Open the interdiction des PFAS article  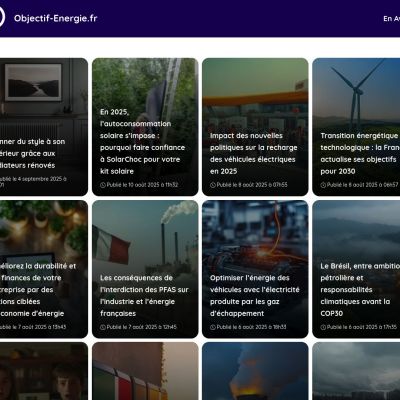[x=145, y=269]
